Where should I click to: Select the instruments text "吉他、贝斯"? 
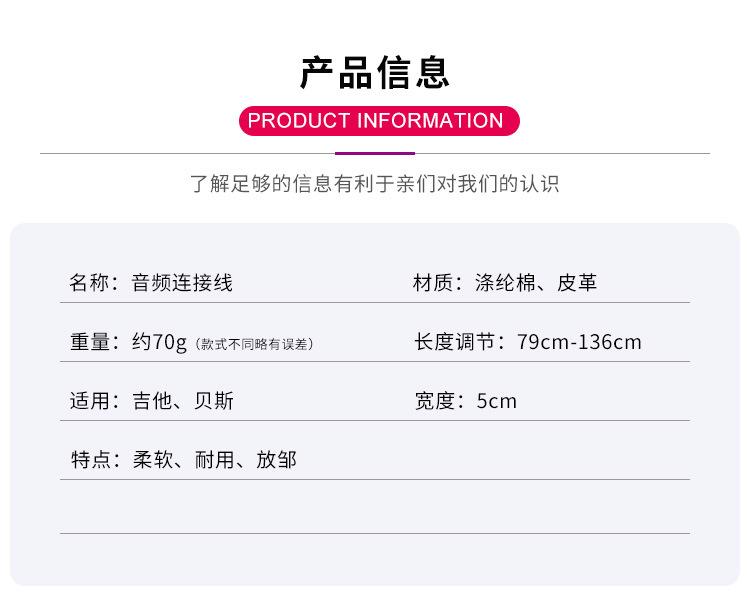[x=183, y=401]
